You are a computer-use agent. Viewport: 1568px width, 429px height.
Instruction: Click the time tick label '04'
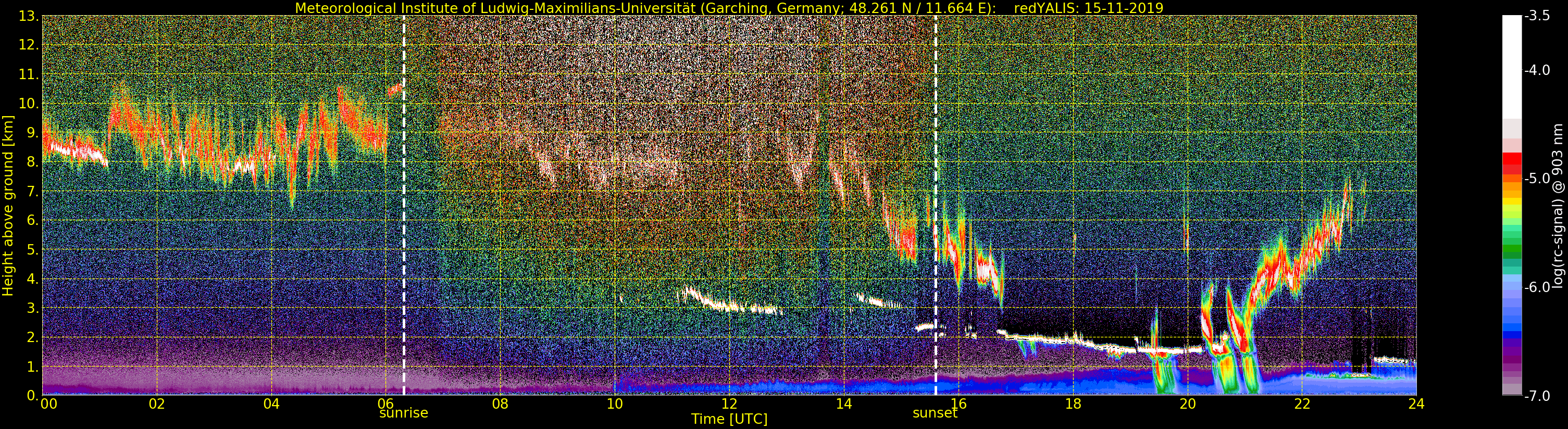click(271, 404)
